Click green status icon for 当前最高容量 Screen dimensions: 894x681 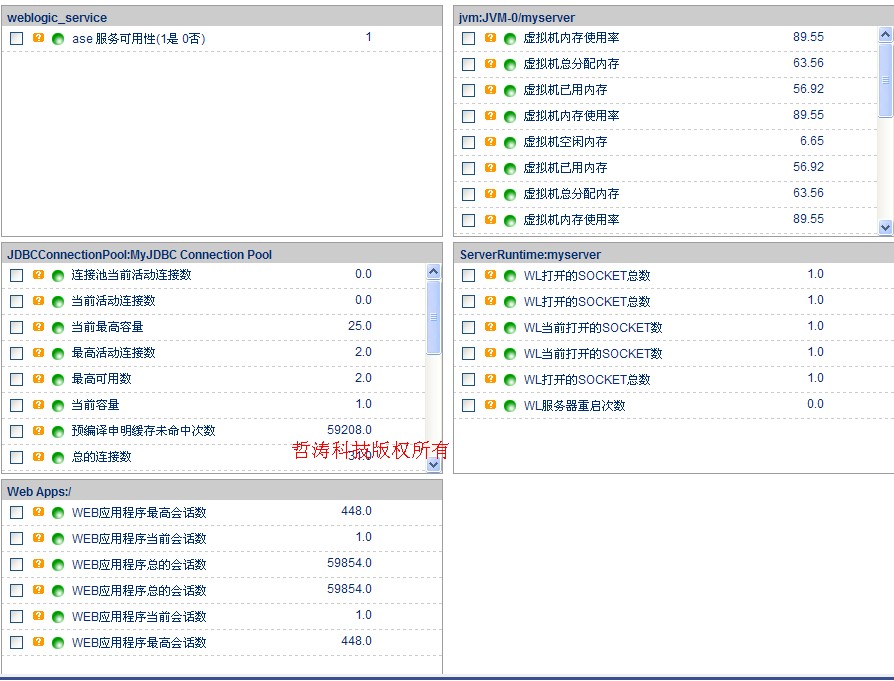[58, 327]
